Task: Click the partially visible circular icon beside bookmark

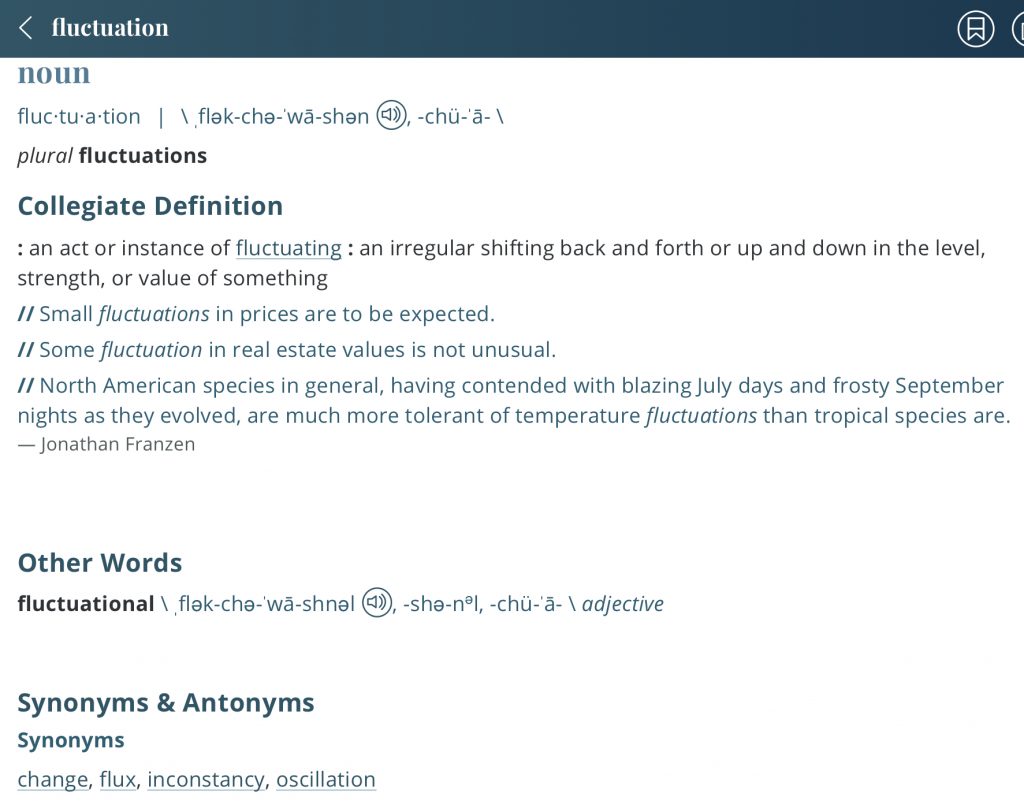Action: tap(1016, 29)
